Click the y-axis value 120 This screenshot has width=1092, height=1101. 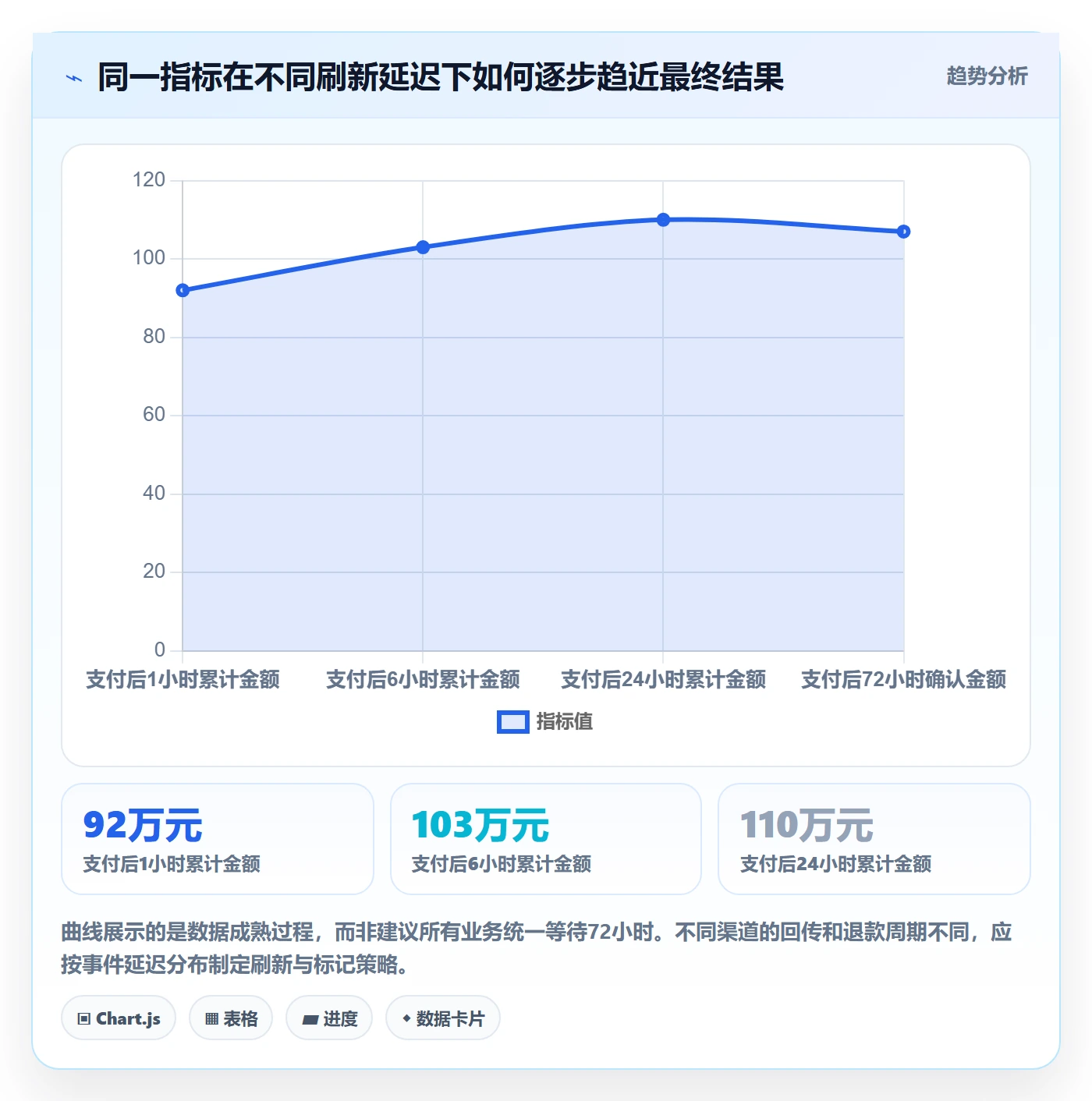(149, 180)
